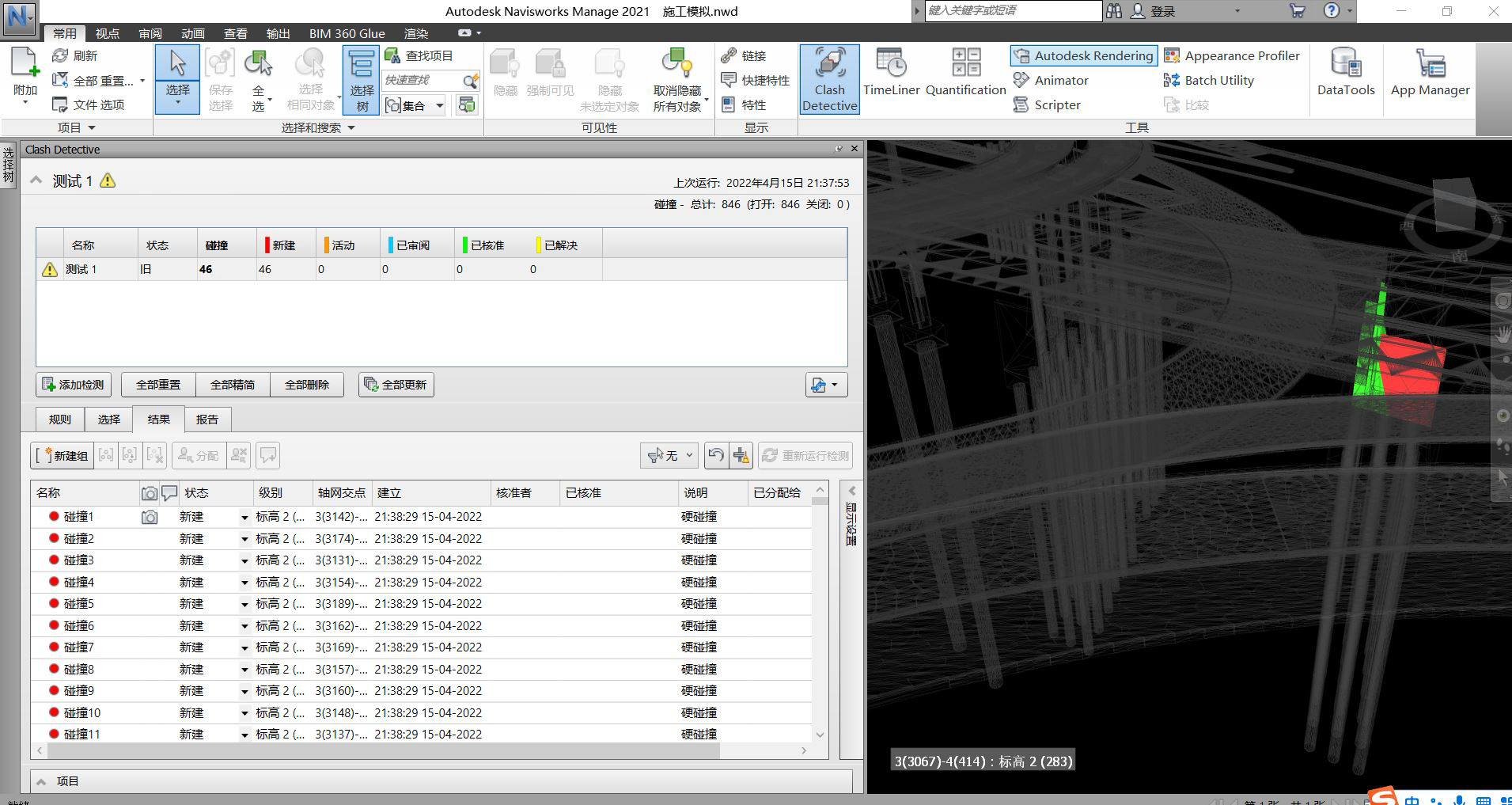This screenshot has width=1512, height=805.
Task: Open the Append (附加) file tool
Action: tap(25, 77)
